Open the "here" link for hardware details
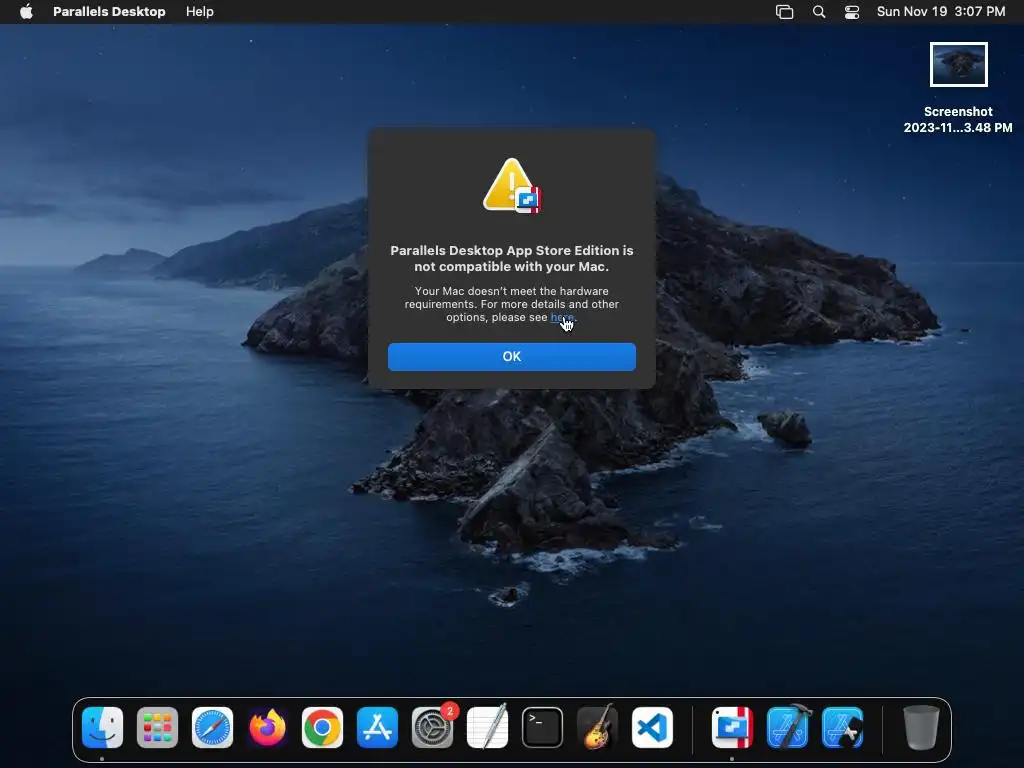Viewport: 1024px width, 768px height. [x=562, y=317]
